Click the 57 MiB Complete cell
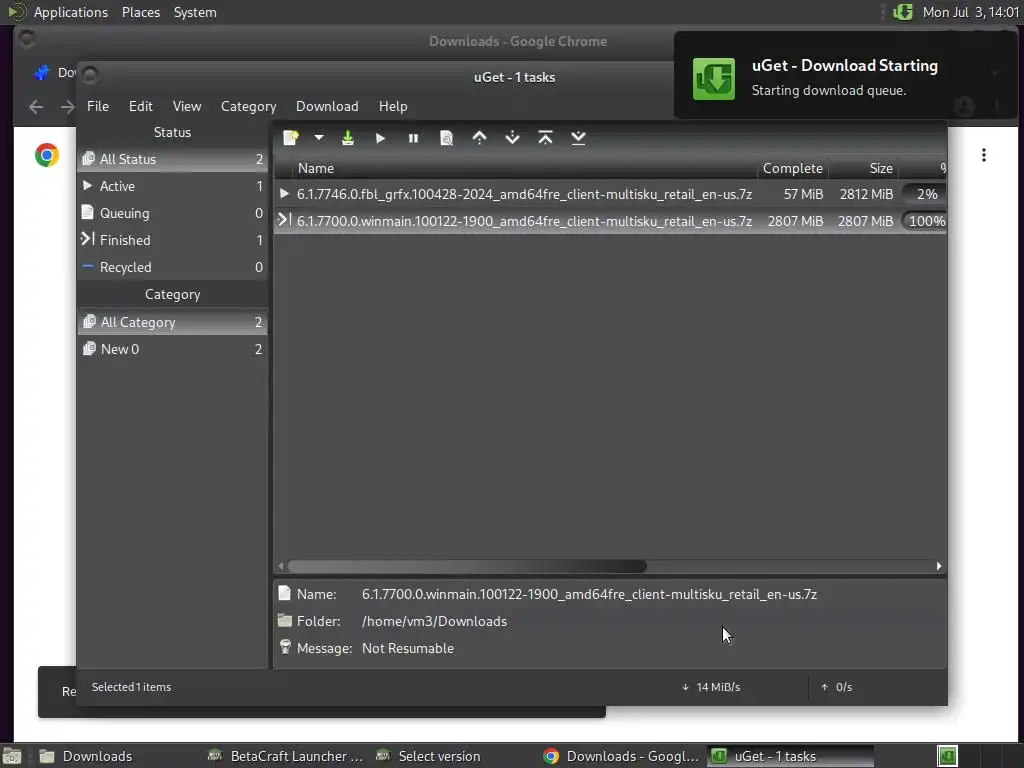Viewport: 1024px width, 768px height. pyautogui.click(x=803, y=194)
